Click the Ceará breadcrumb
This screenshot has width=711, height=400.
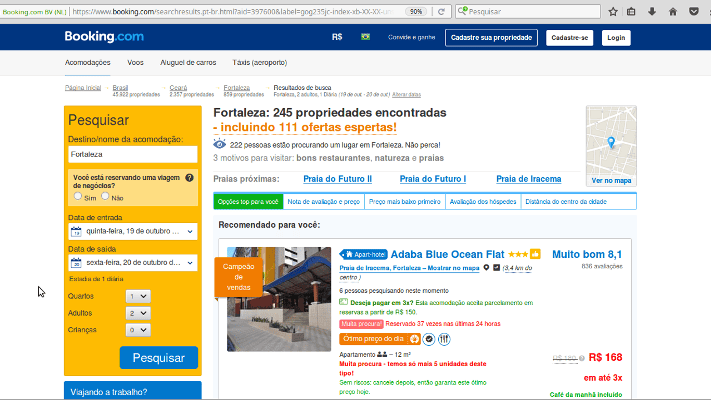tap(178, 88)
